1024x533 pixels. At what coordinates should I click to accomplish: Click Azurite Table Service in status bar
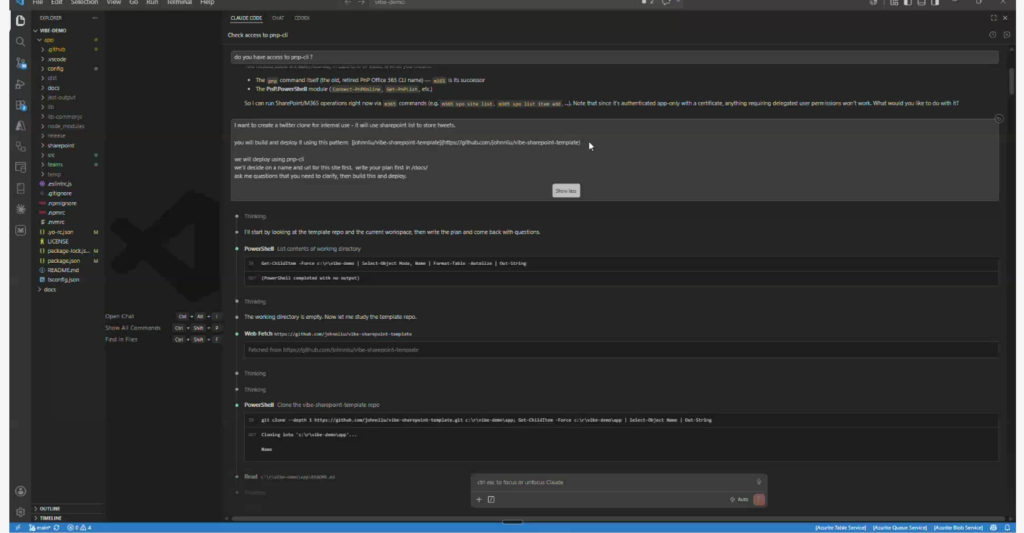point(840,528)
